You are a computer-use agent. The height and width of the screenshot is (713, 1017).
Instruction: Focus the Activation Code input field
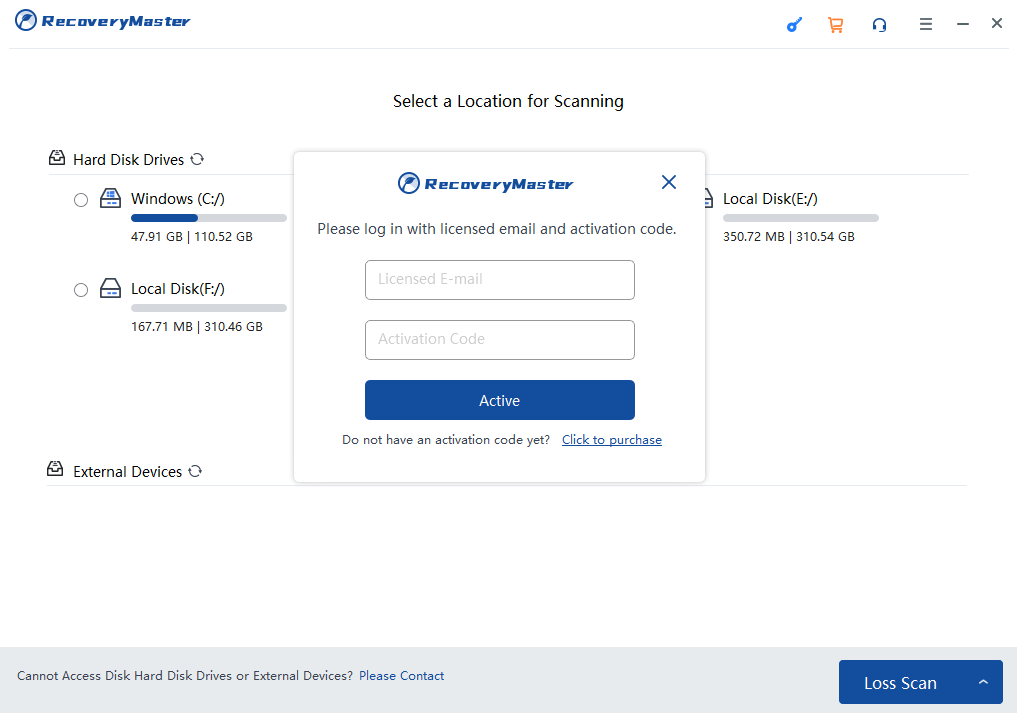(x=499, y=340)
